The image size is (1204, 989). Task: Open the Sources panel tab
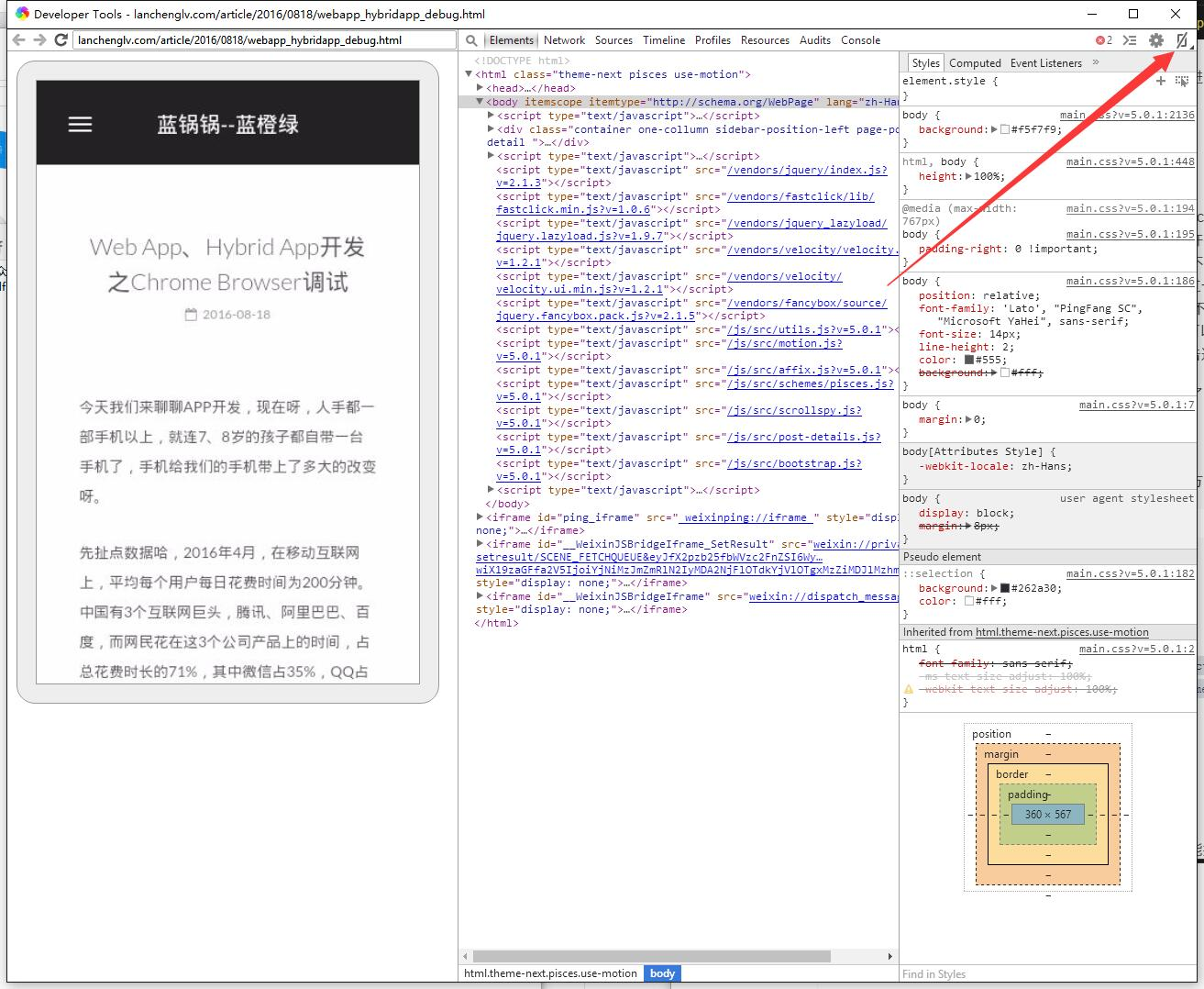613,40
